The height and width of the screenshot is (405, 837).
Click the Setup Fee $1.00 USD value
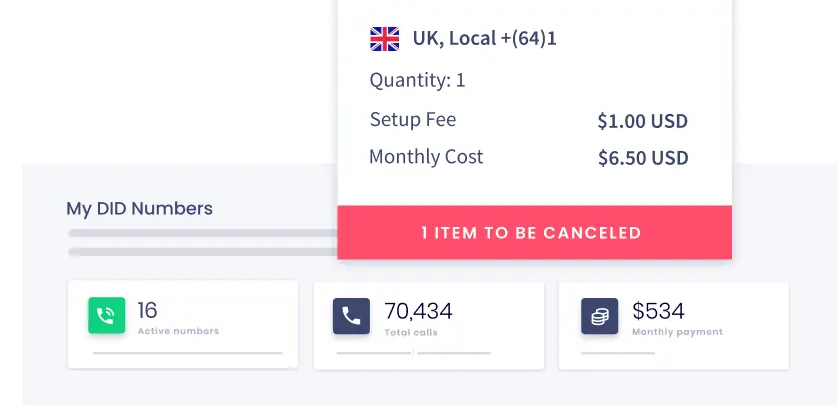pos(643,121)
